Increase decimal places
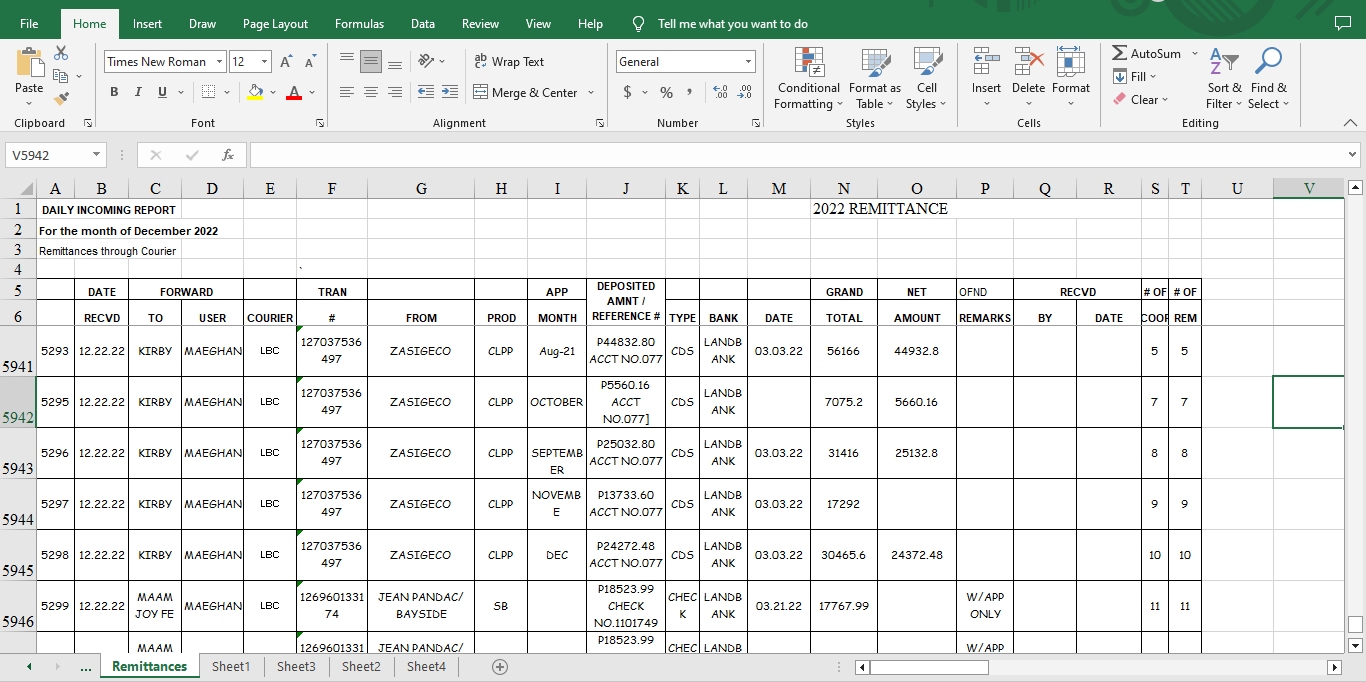Image resolution: width=1366 pixels, height=682 pixels. click(720, 92)
